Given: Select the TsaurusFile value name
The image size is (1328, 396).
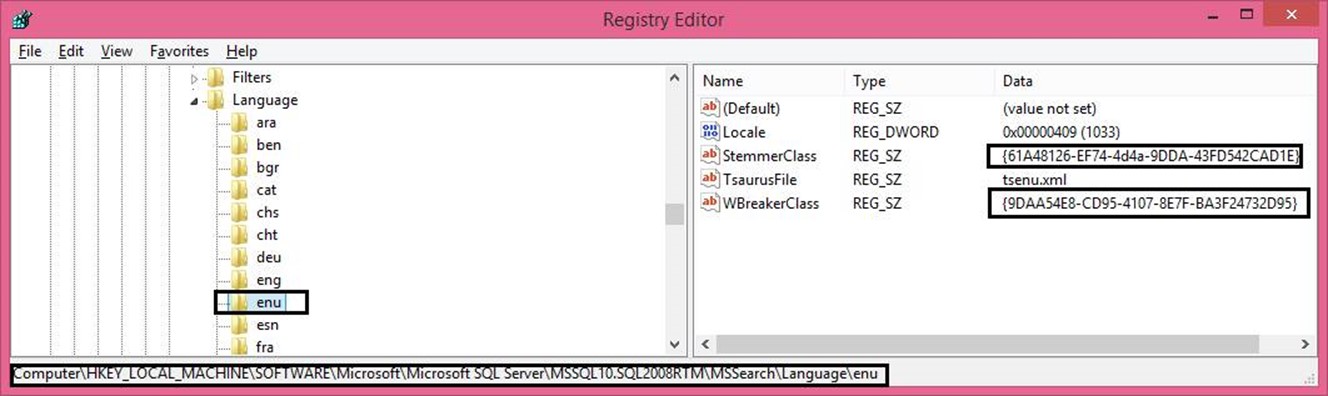Looking at the screenshot, I should point(760,180).
